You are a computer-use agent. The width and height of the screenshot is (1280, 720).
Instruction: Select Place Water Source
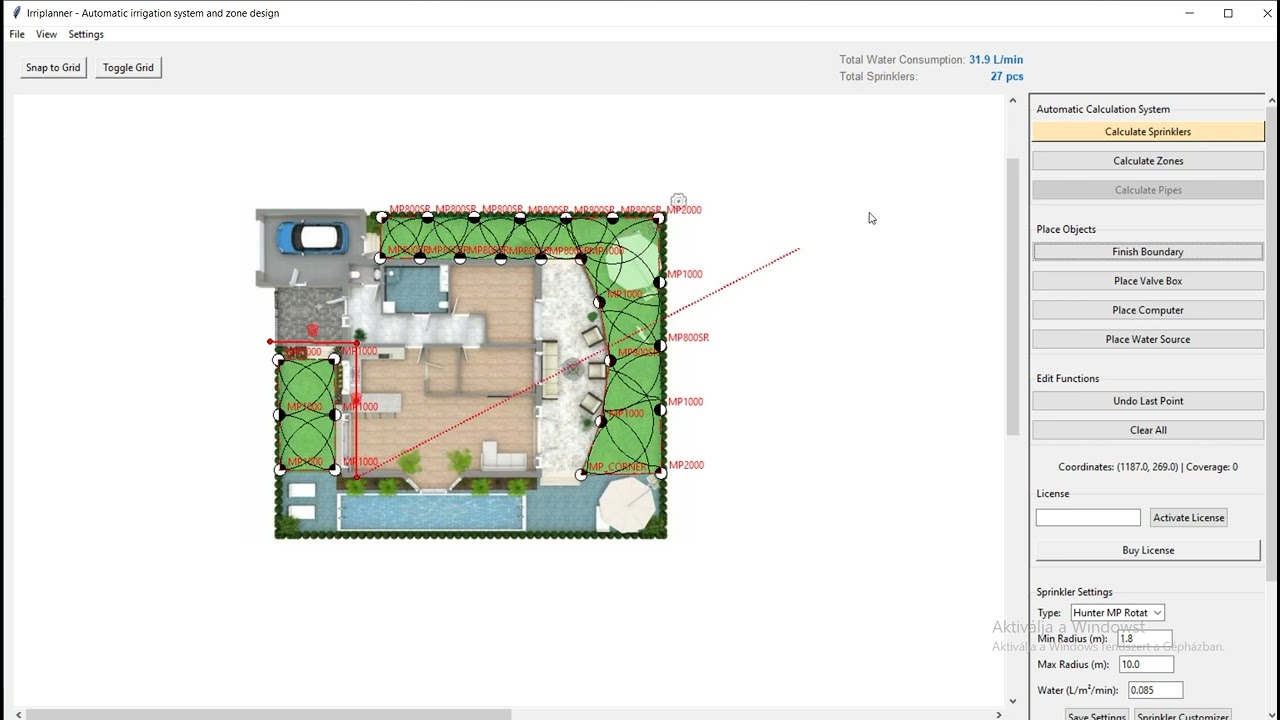[x=1148, y=339]
